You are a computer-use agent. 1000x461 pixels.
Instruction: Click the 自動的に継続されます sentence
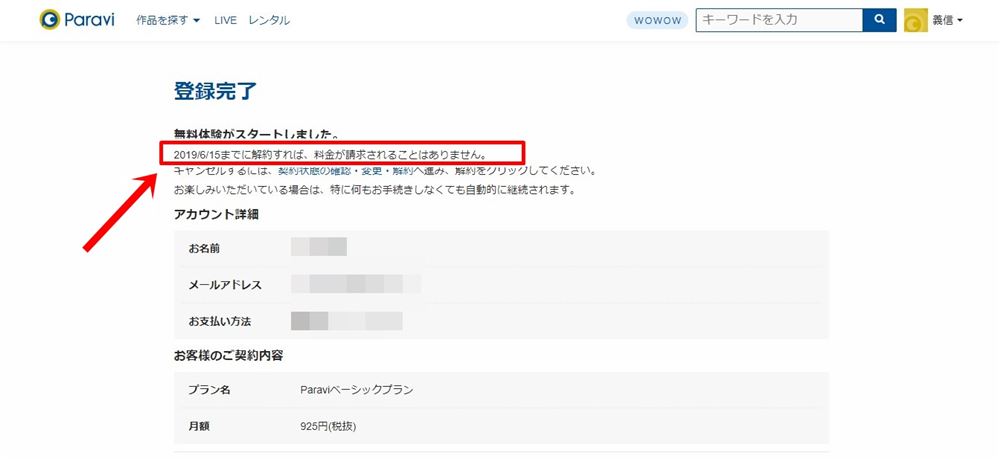[x=374, y=190]
